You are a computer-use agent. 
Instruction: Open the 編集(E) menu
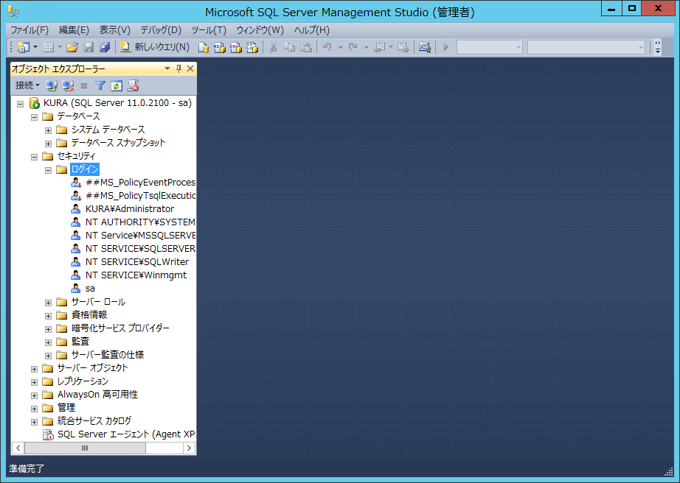coord(74,30)
